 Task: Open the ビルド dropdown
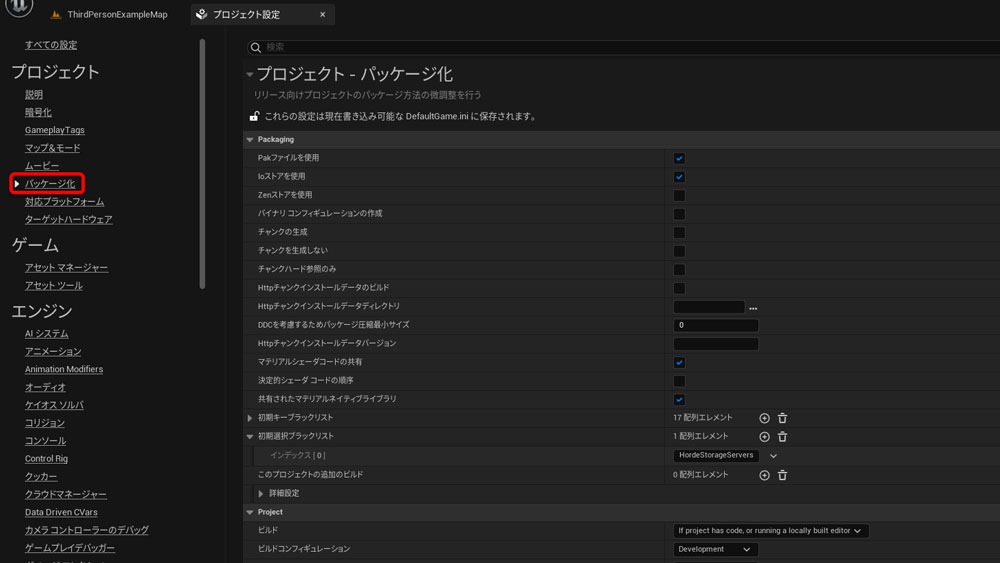(770, 530)
